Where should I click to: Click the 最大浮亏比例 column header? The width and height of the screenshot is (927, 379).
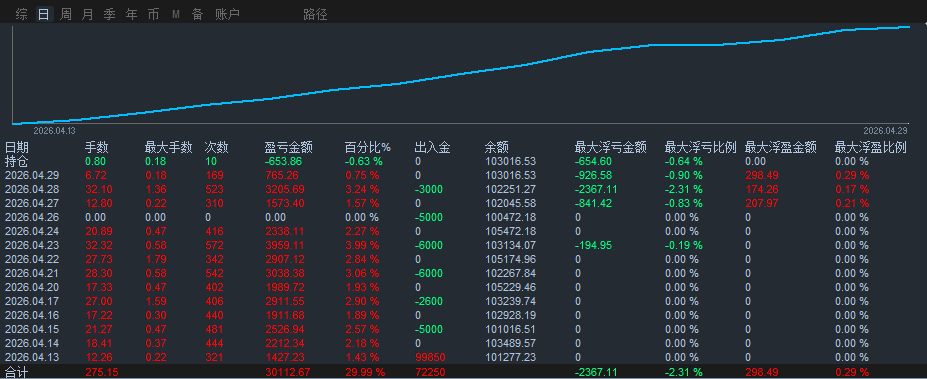[701, 147]
